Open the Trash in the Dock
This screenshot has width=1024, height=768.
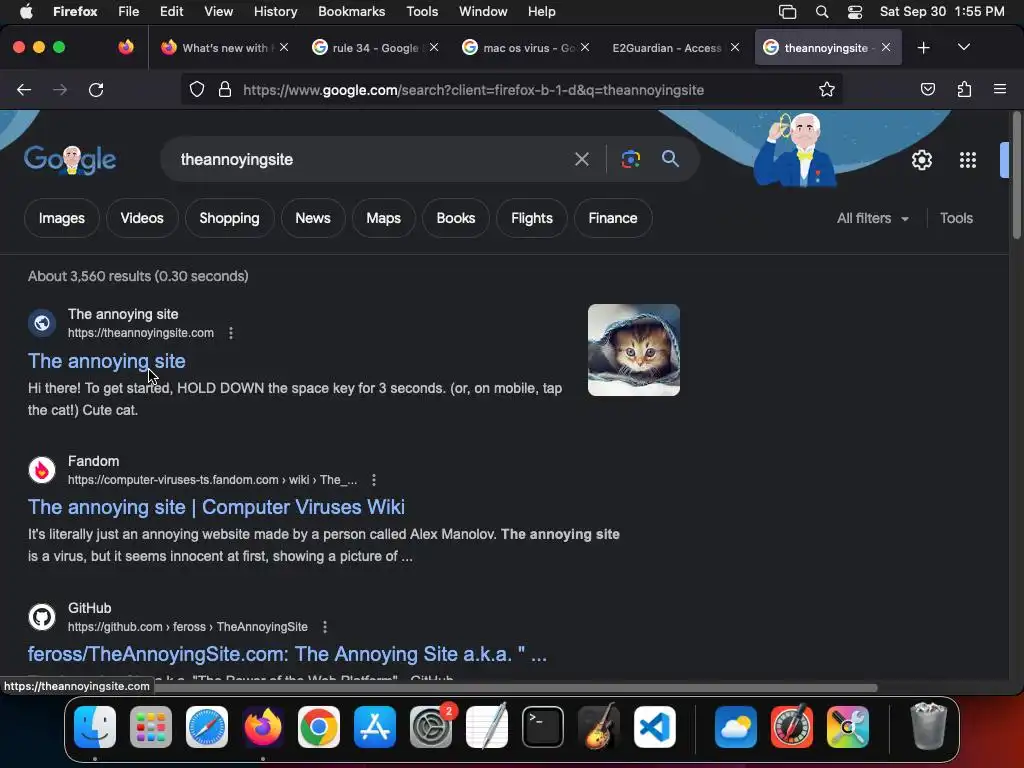coord(928,726)
